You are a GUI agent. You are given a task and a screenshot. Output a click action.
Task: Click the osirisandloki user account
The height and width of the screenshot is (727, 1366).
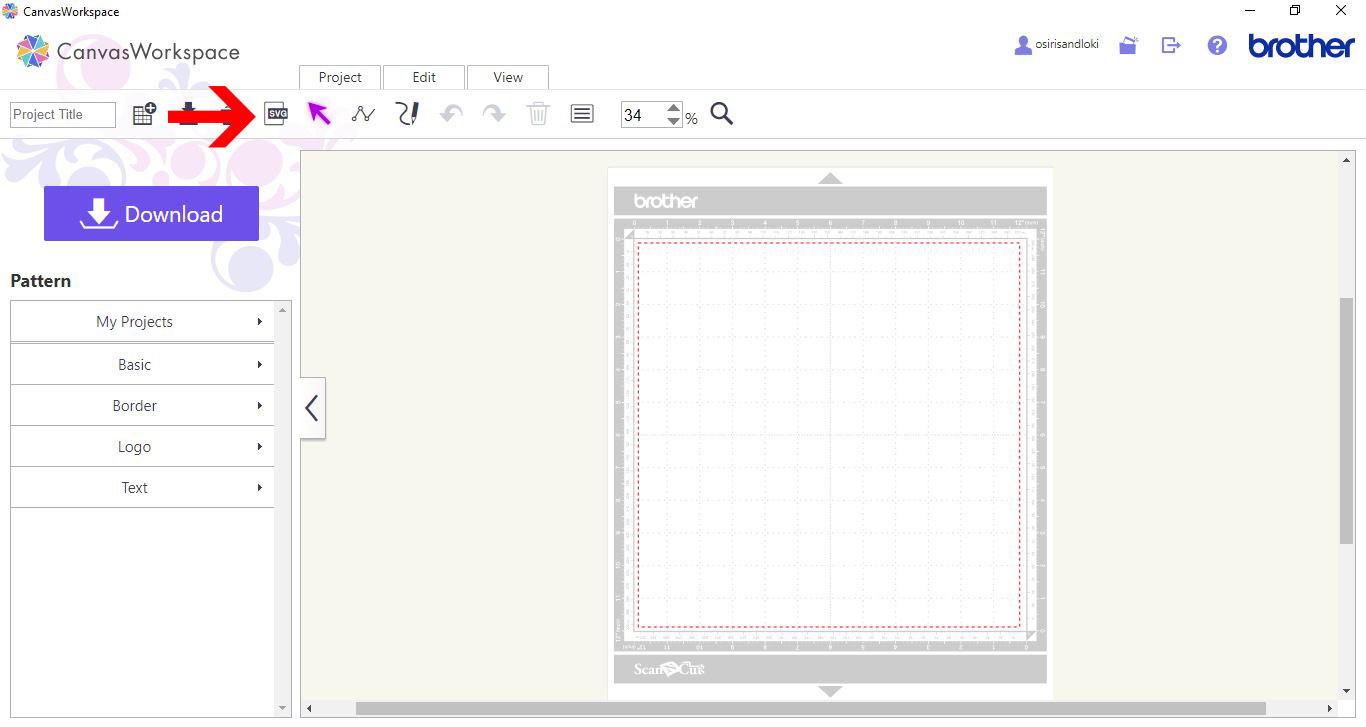(x=1056, y=45)
